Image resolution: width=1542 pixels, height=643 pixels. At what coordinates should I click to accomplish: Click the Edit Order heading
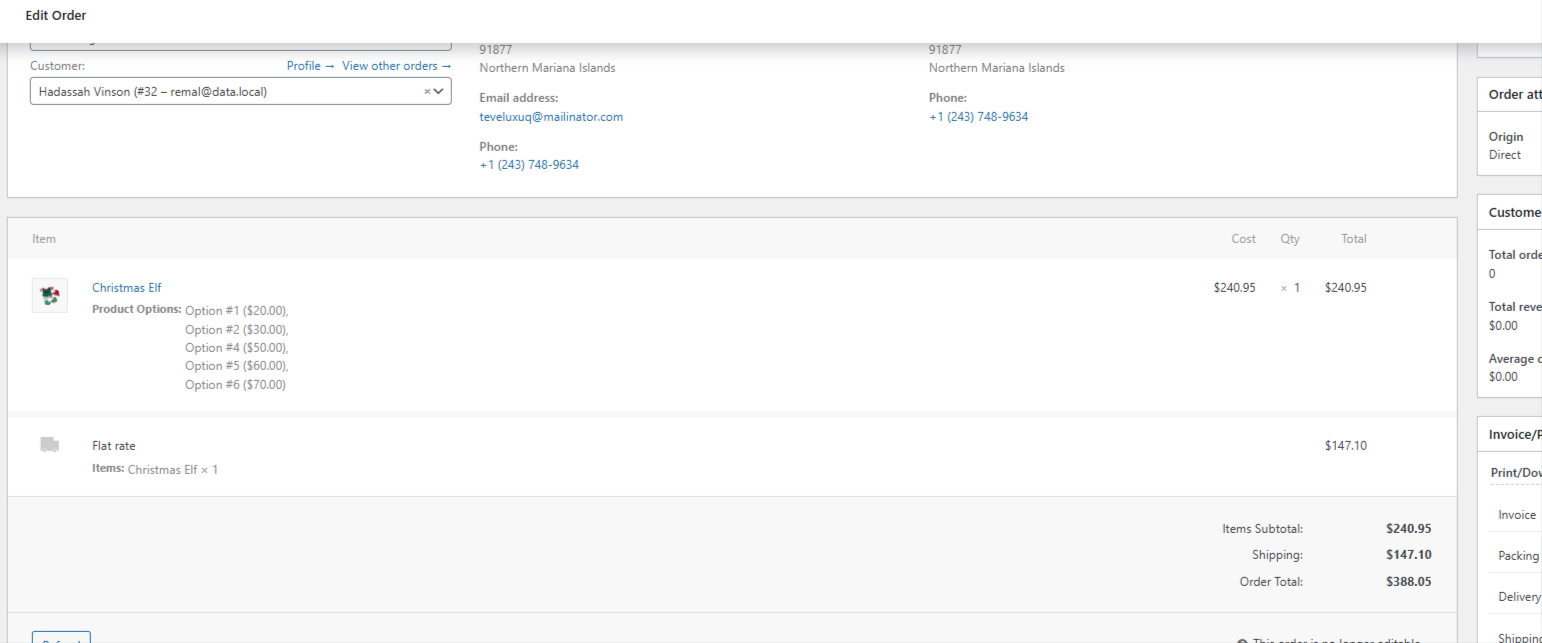(56, 15)
